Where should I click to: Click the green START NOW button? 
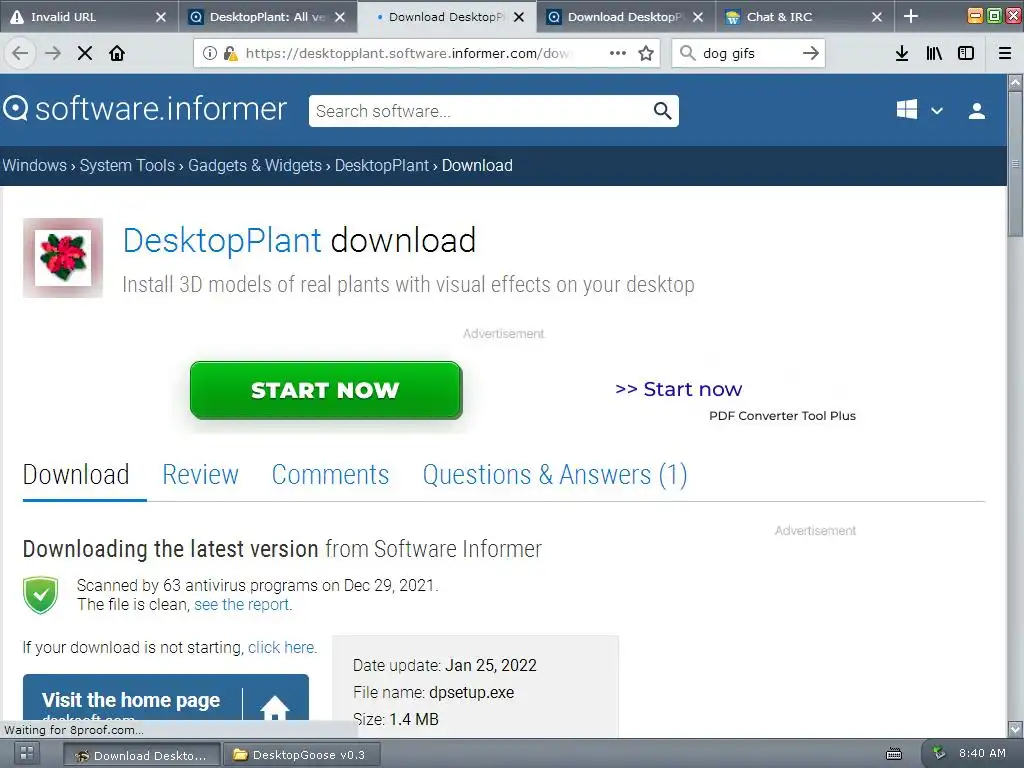326,390
